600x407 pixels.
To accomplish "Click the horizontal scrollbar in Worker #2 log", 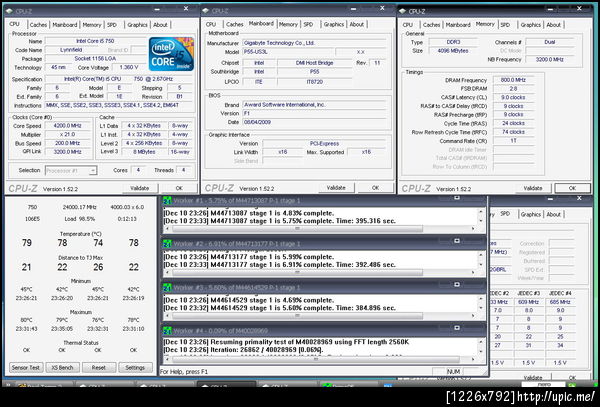I will (297, 272).
